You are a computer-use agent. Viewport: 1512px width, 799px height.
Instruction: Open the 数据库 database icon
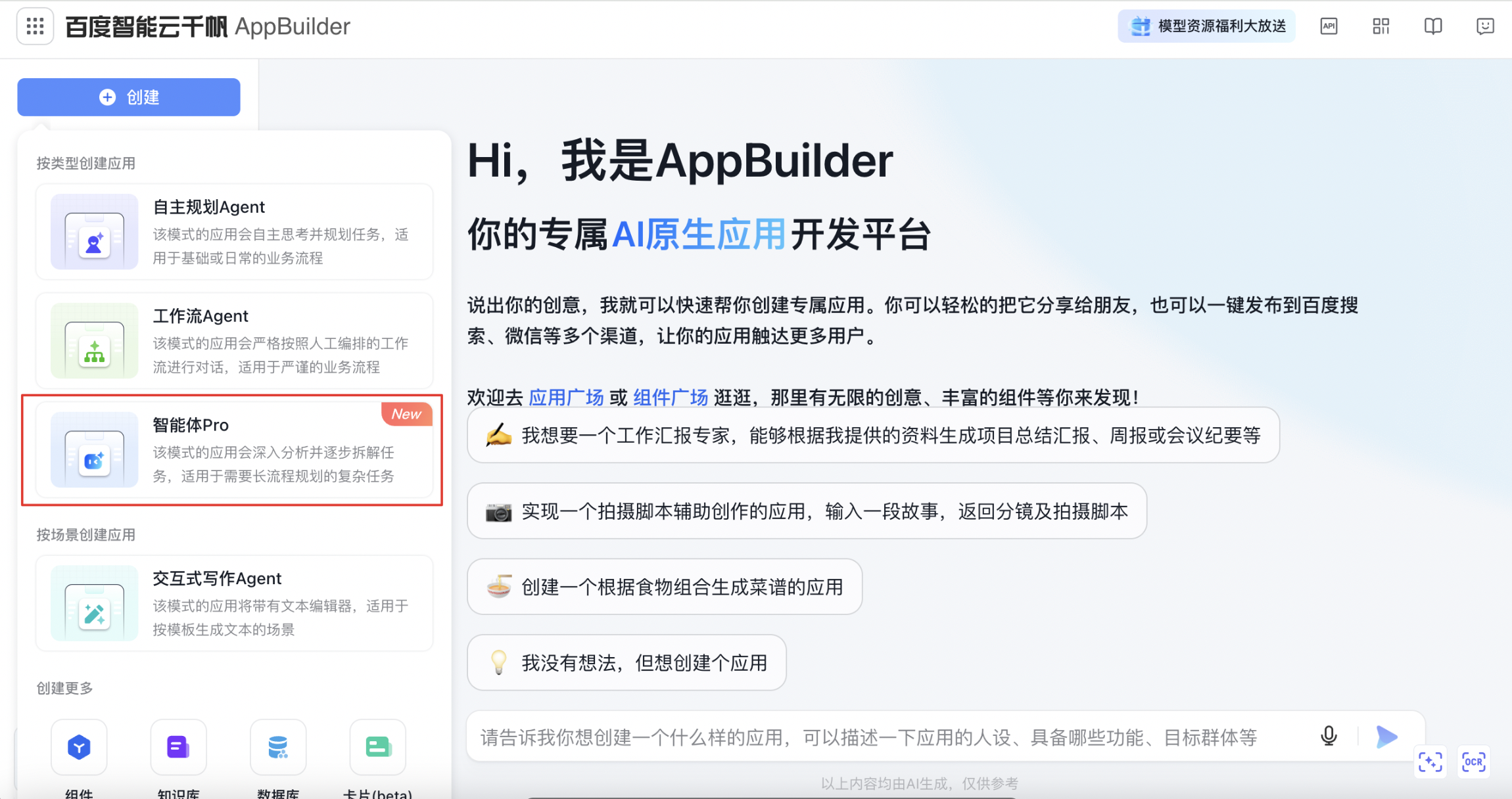[278, 747]
